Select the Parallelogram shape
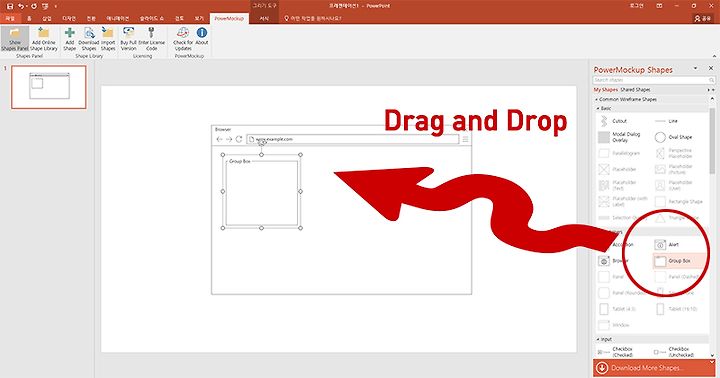The width and height of the screenshot is (720, 378). [619, 153]
